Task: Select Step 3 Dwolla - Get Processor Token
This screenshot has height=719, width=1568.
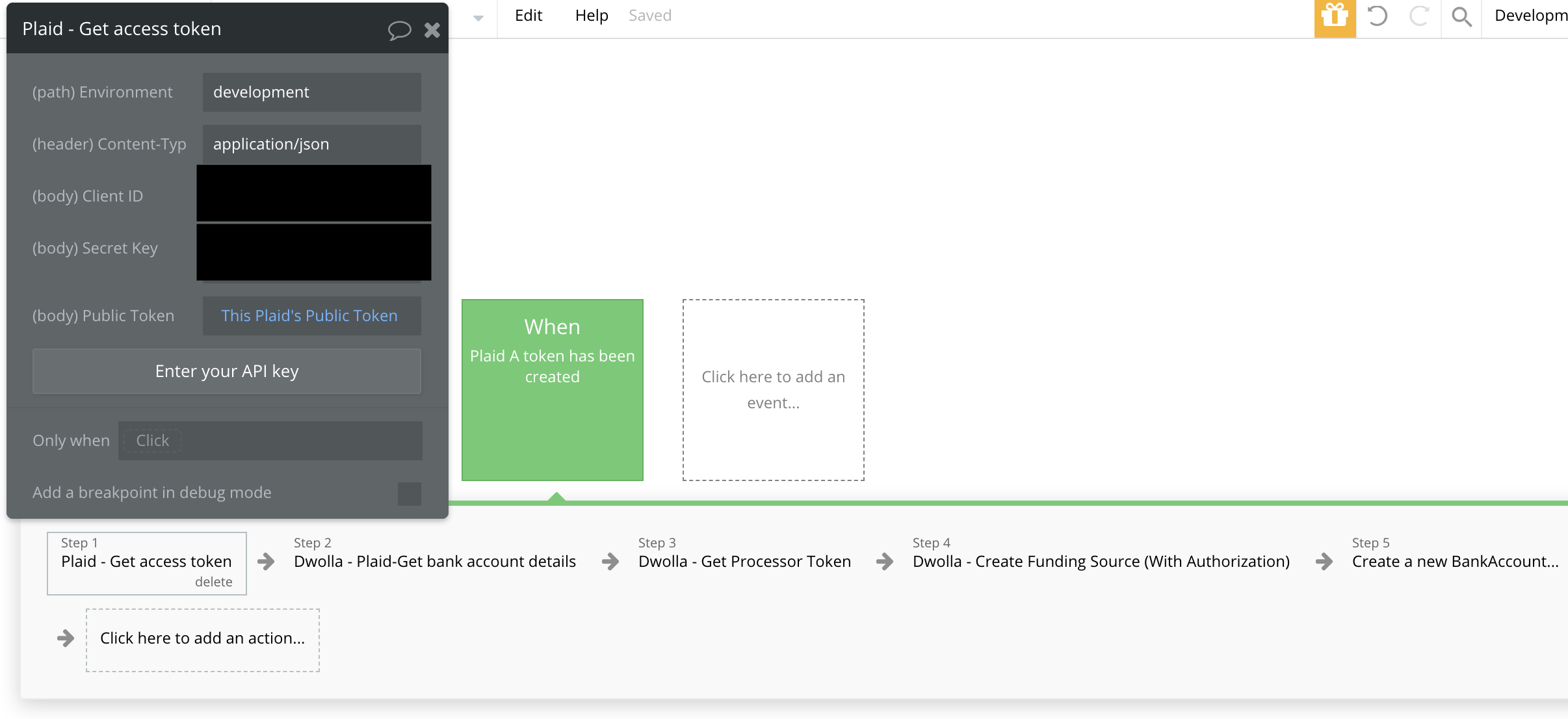Action: 744,562
